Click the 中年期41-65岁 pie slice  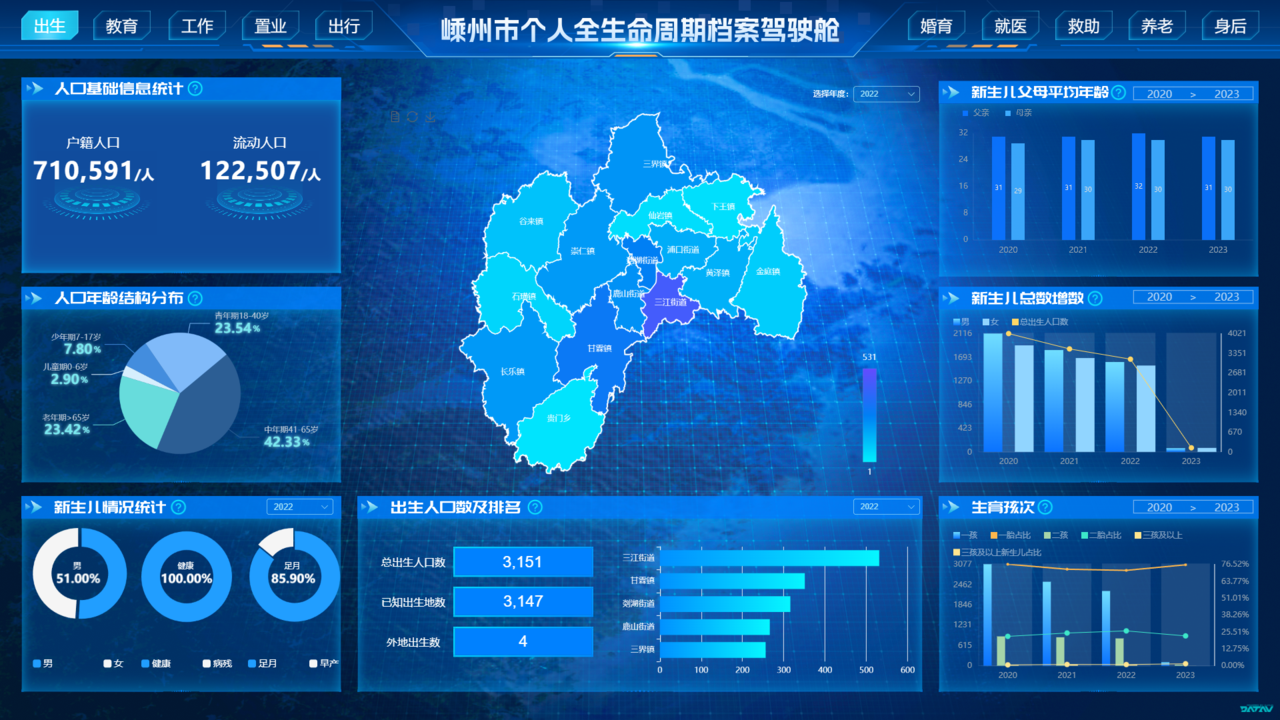[x=205, y=408]
